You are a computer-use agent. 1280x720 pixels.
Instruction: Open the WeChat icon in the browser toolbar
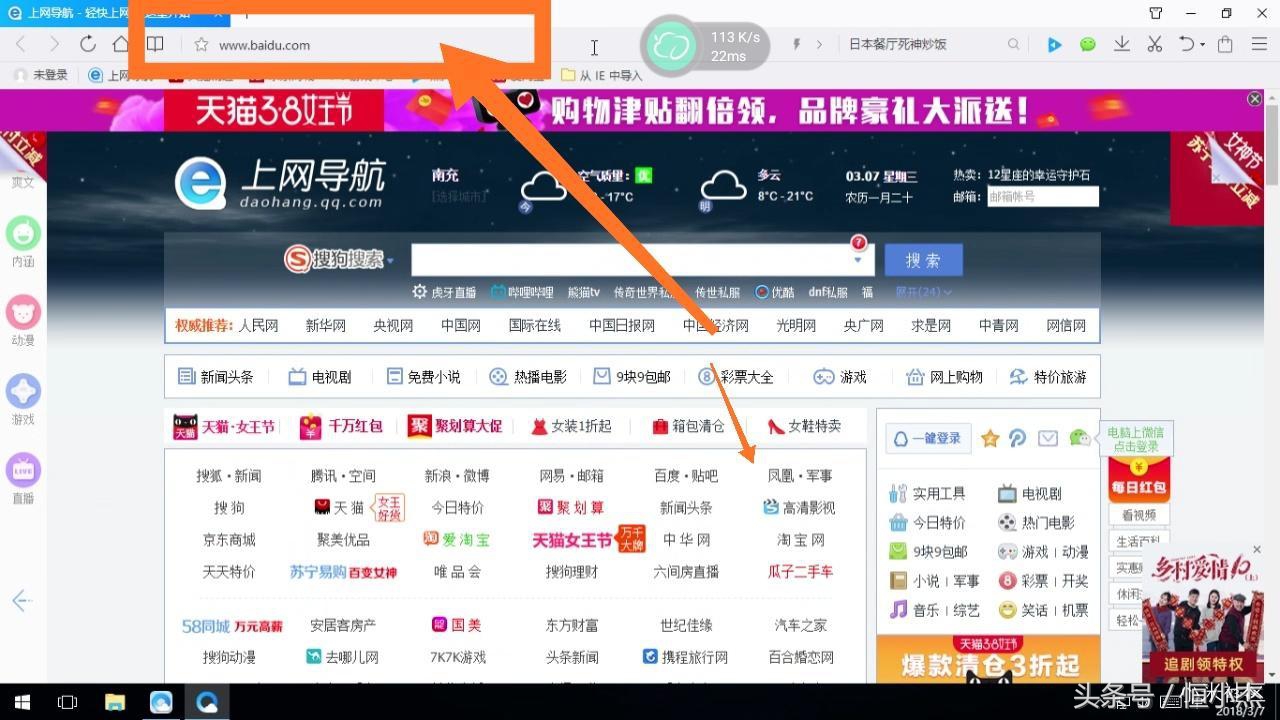(1088, 44)
